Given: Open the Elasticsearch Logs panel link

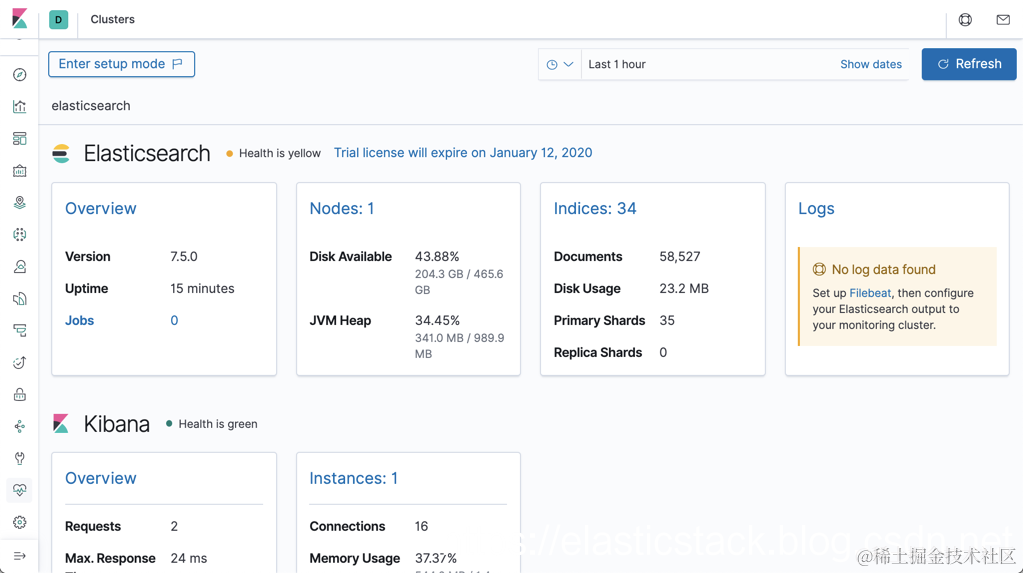Looking at the screenshot, I should tap(816, 208).
